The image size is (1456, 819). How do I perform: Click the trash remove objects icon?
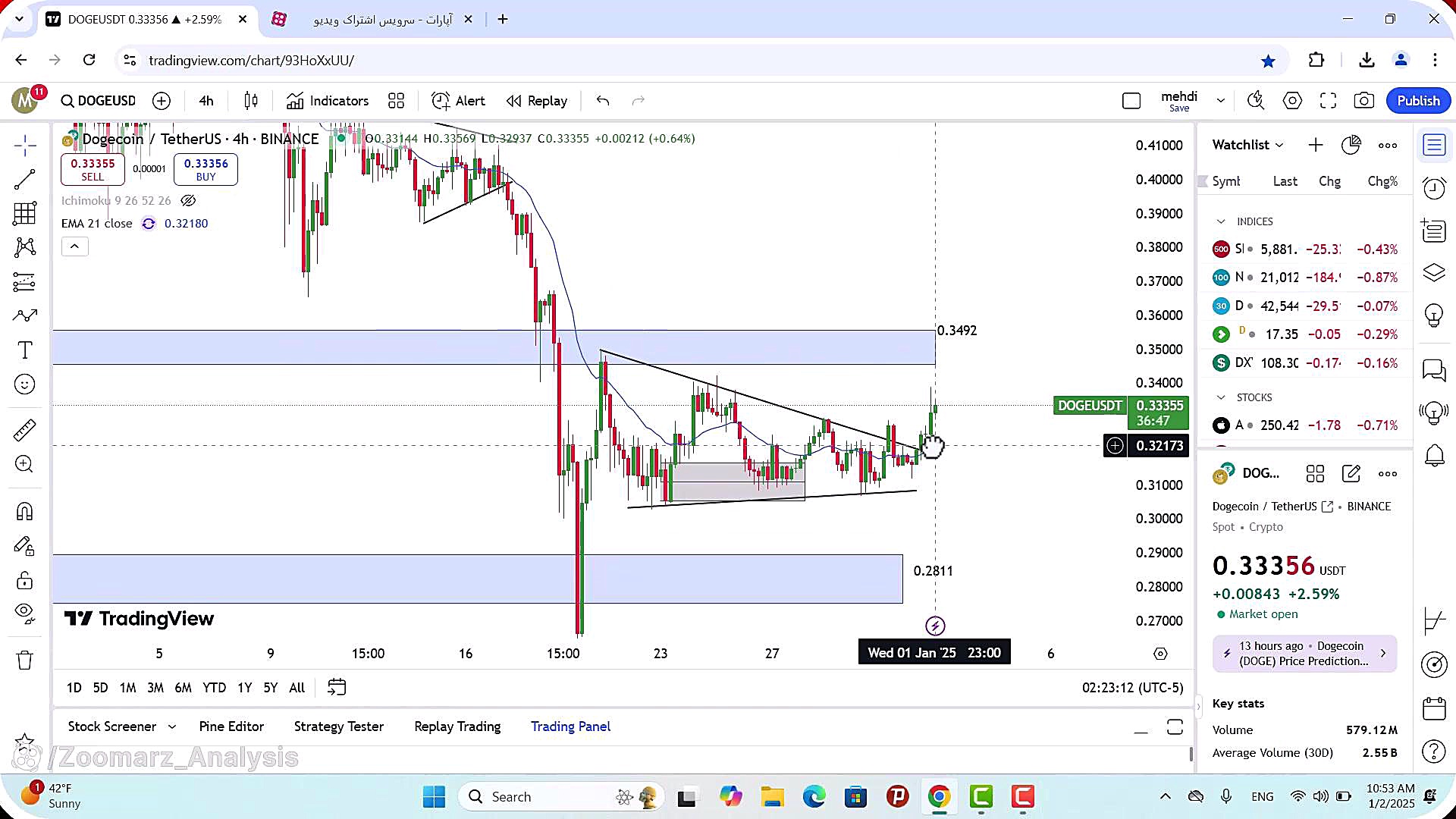pyautogui.click(x=24, y=661)
